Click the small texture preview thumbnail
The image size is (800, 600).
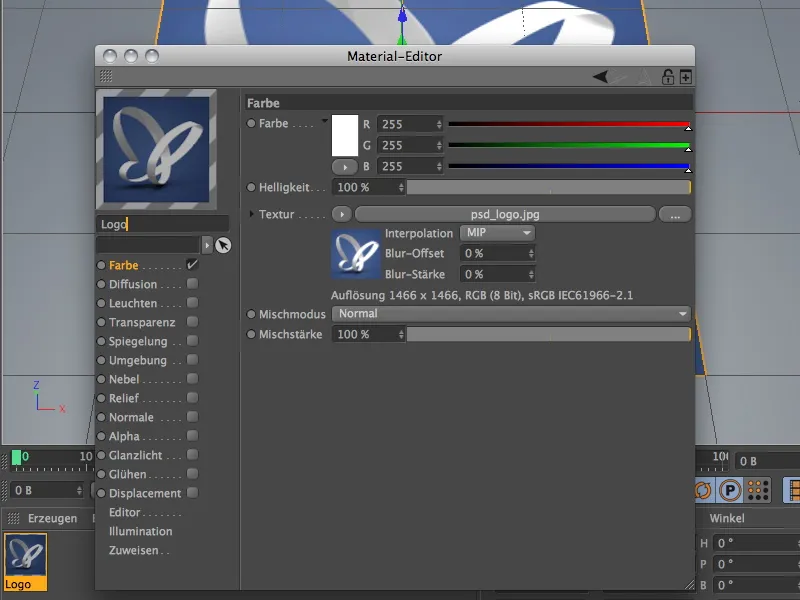356,254
